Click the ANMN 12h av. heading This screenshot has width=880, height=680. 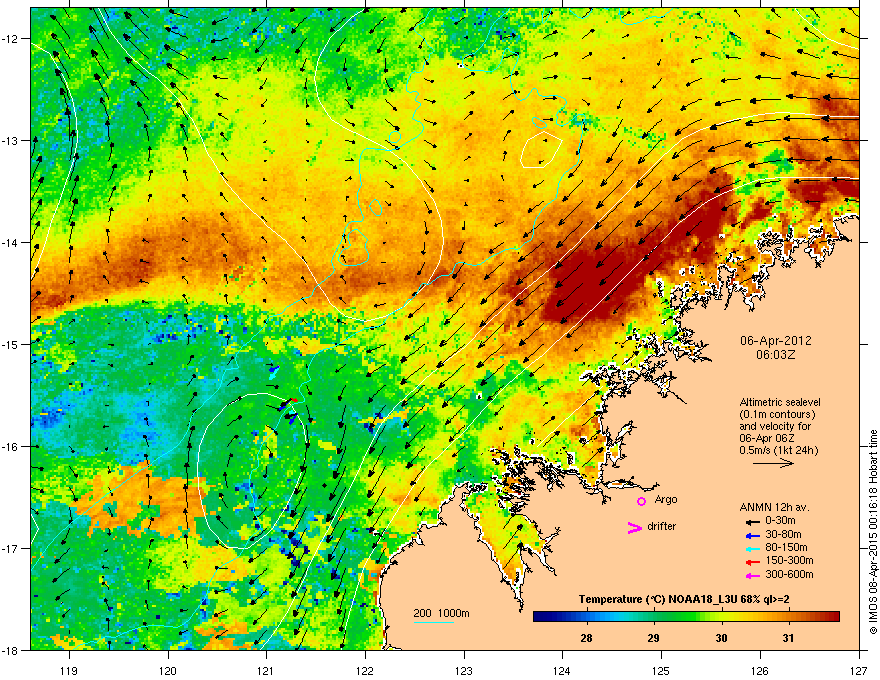[x=774, y=507]
